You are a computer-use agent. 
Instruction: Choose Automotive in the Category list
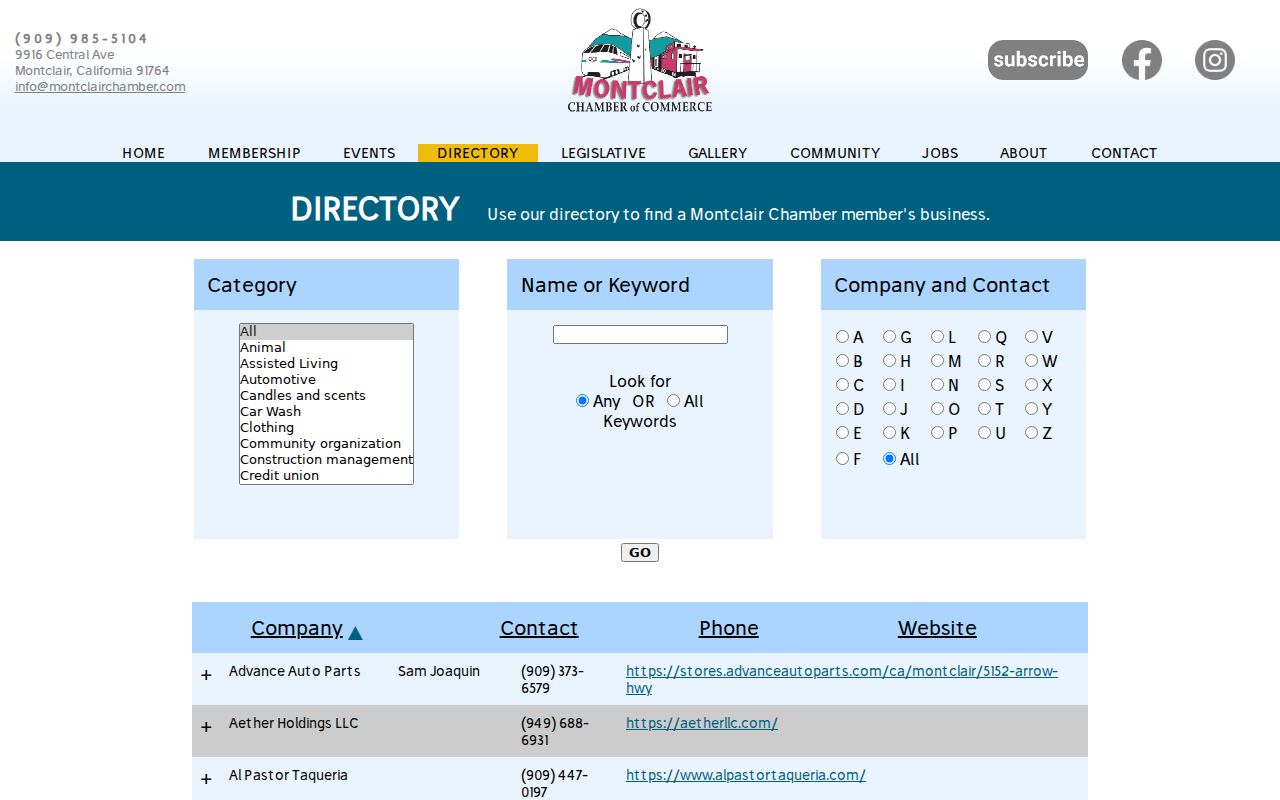(326, 380)
